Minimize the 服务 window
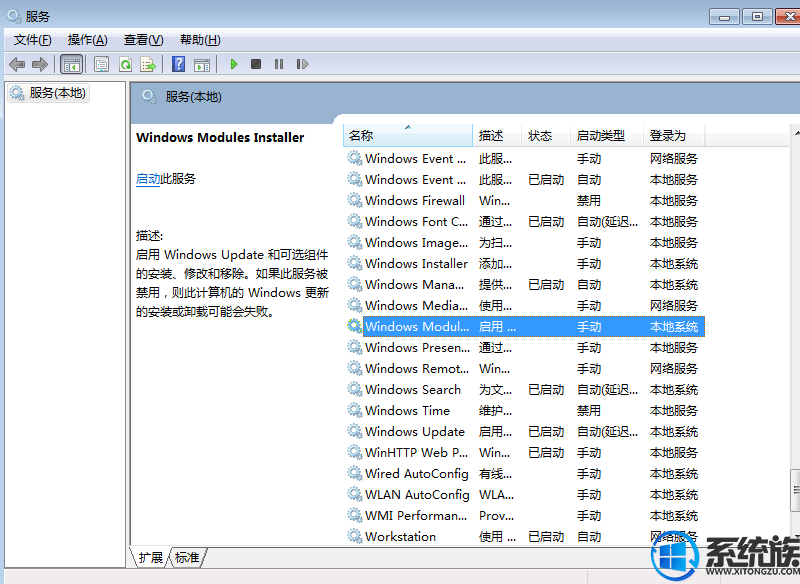The width and height of the screenshot is (800, 584). (x=724, y=17)
